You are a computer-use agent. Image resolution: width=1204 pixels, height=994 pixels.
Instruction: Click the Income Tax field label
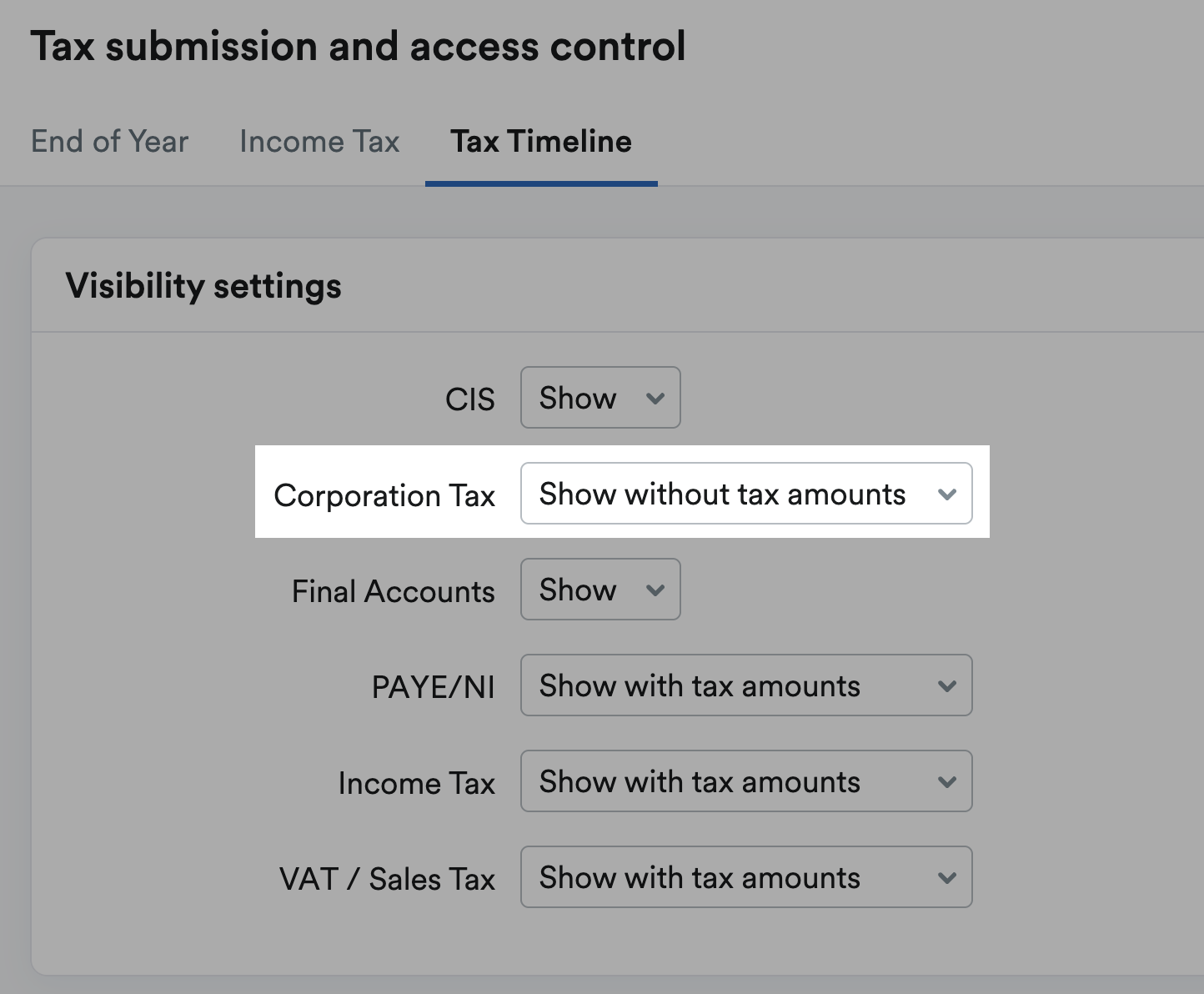click(x=417, y=783)
